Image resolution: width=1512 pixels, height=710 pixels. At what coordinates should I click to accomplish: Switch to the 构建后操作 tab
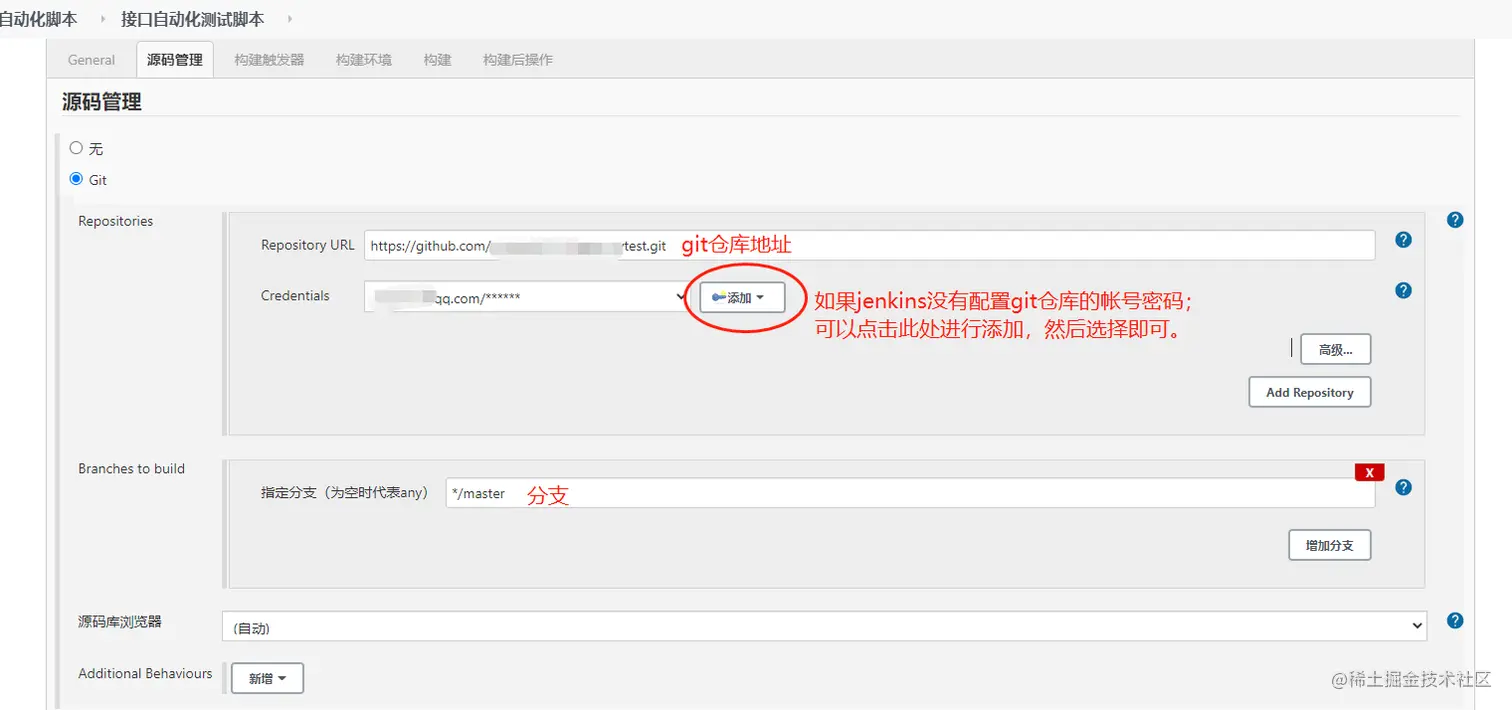(x=518, y=60)
